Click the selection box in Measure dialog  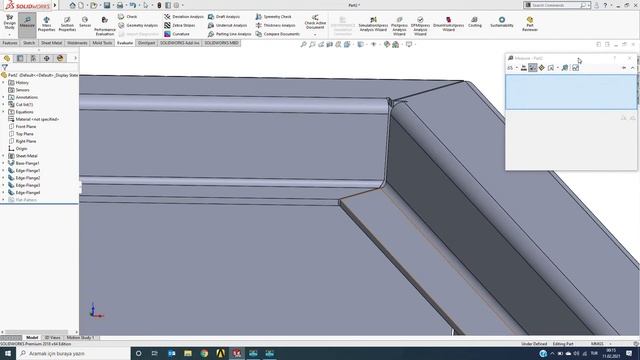[x=571, y=92]
